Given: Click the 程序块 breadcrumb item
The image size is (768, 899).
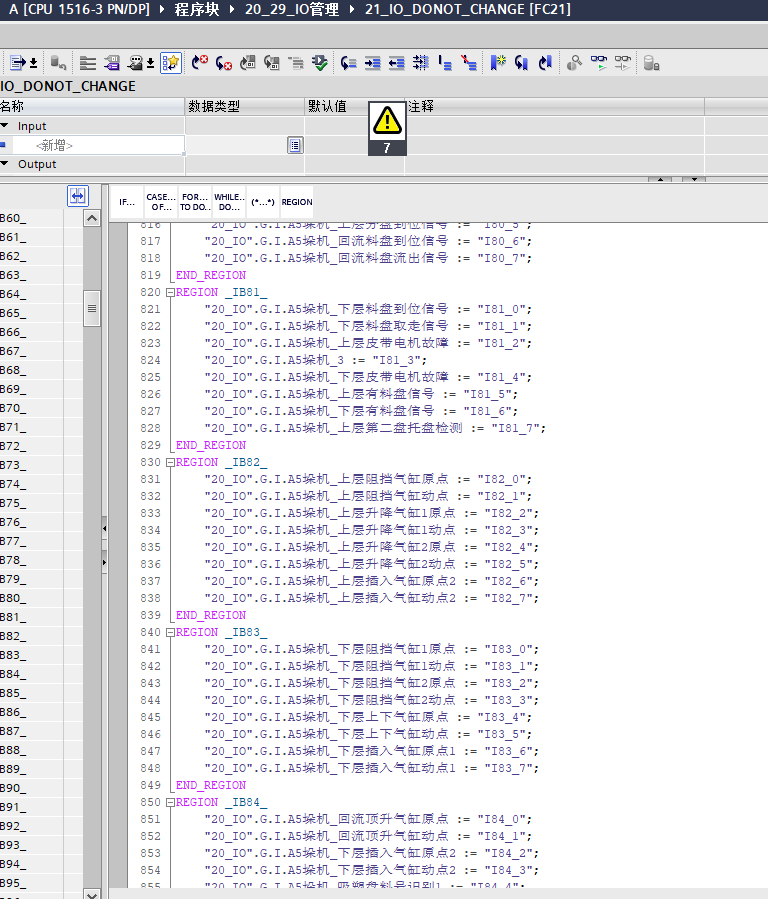Looking at the screenshot, I should click(x=197, y=9).
